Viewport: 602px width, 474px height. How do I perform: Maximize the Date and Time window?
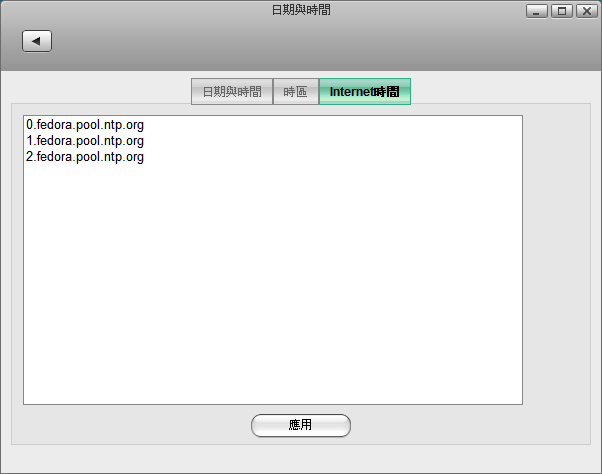(561, 11)
